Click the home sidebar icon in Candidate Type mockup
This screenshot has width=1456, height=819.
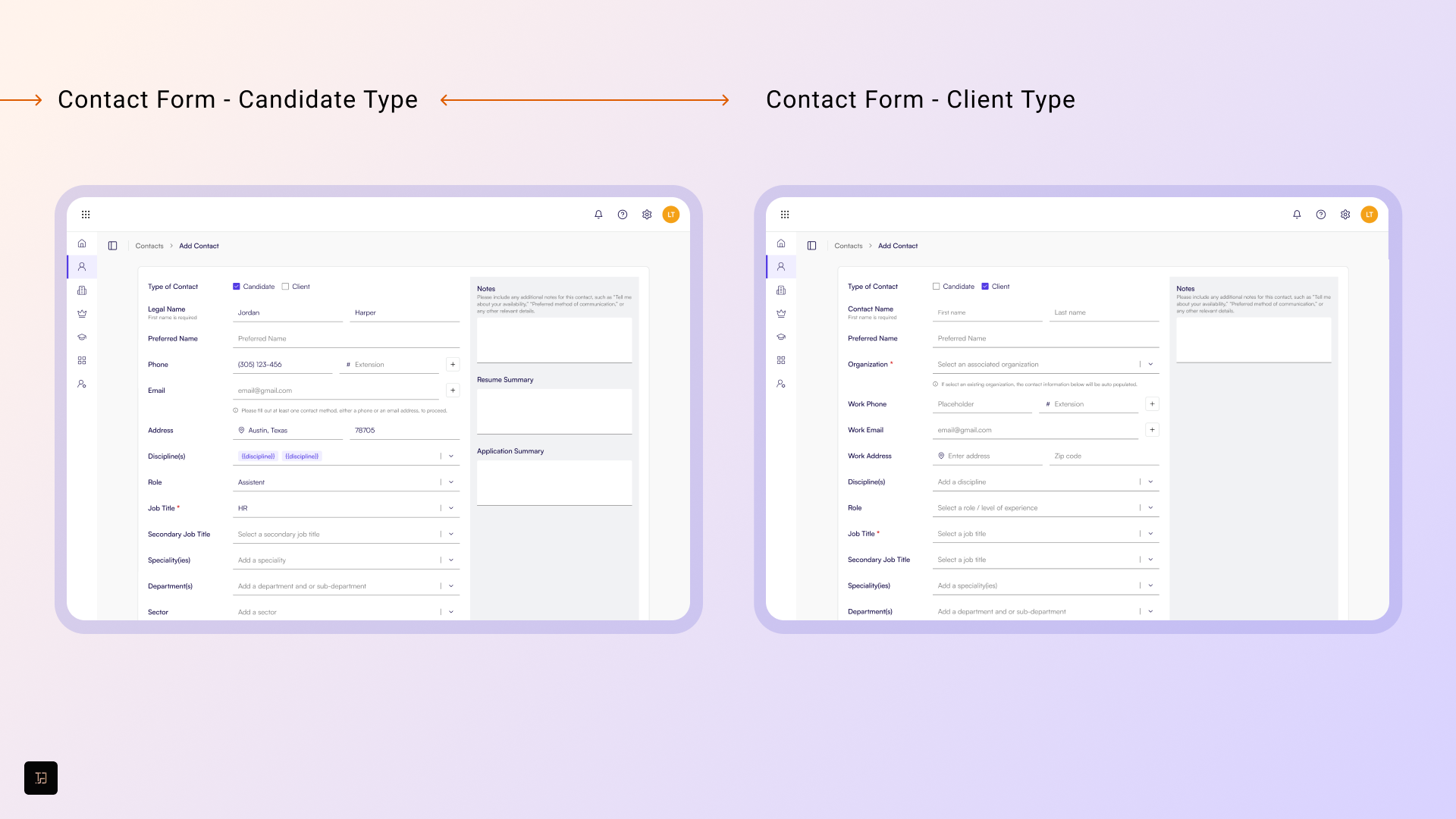(x=82, y=243)
